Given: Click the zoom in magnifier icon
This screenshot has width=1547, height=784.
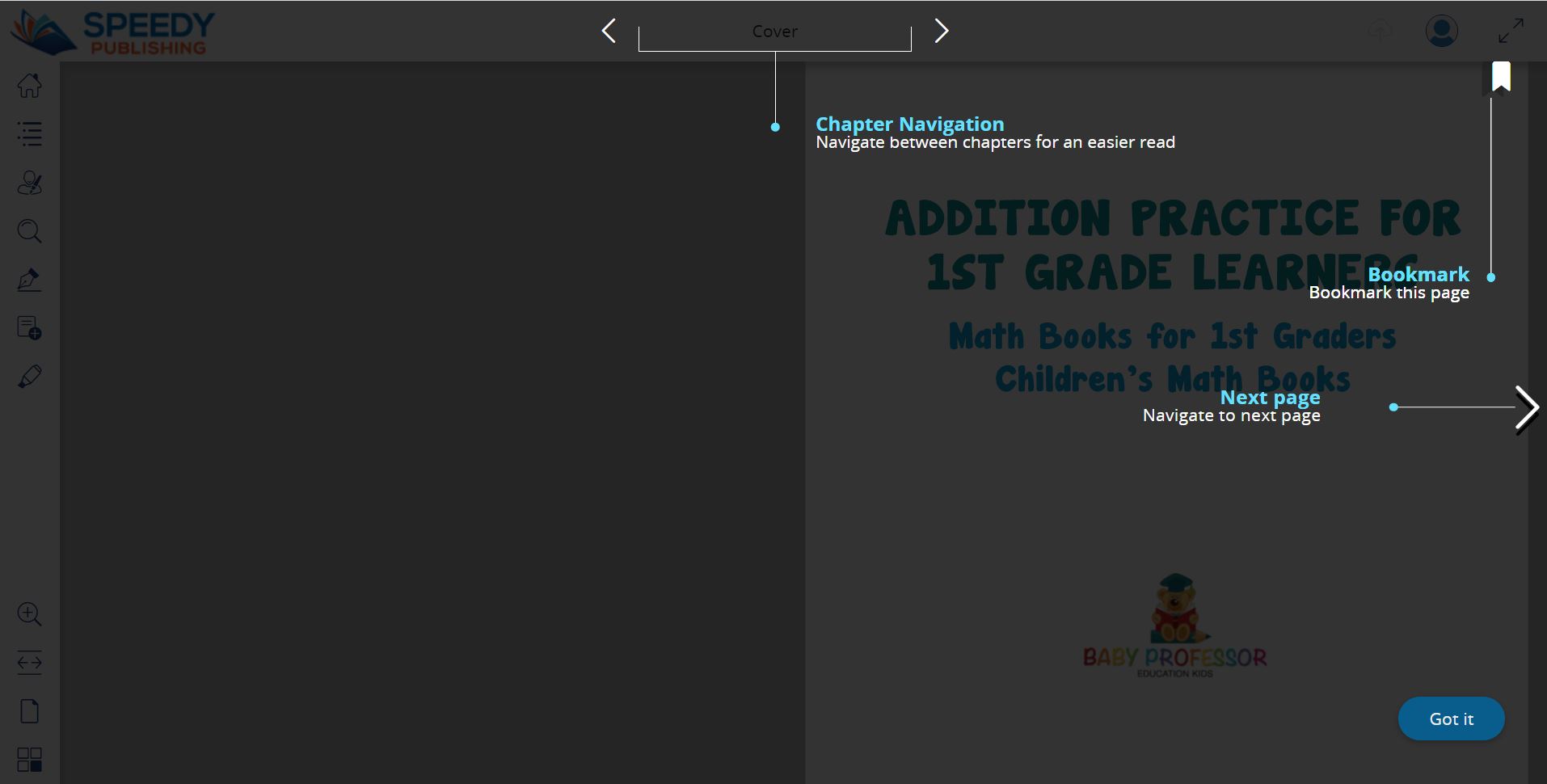Looking at the screenshot, I should [x=30, y=614].
